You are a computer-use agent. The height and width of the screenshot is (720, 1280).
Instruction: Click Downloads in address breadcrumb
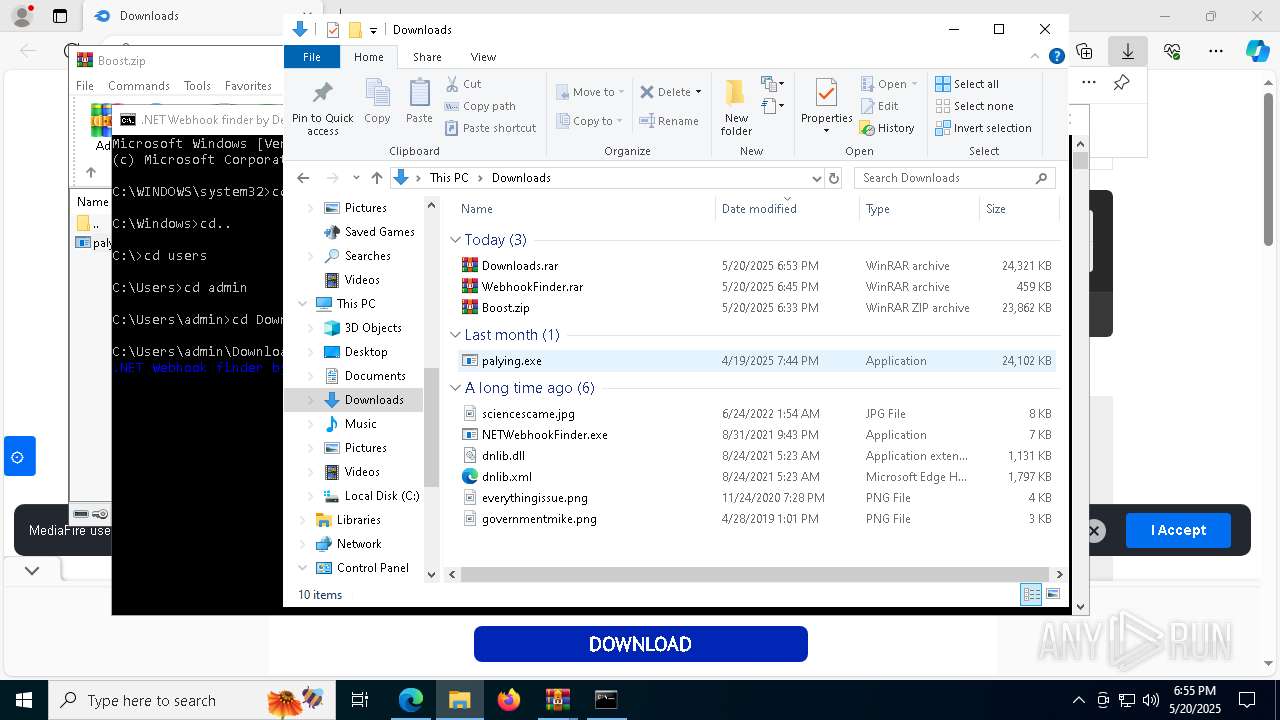(521, 178)
